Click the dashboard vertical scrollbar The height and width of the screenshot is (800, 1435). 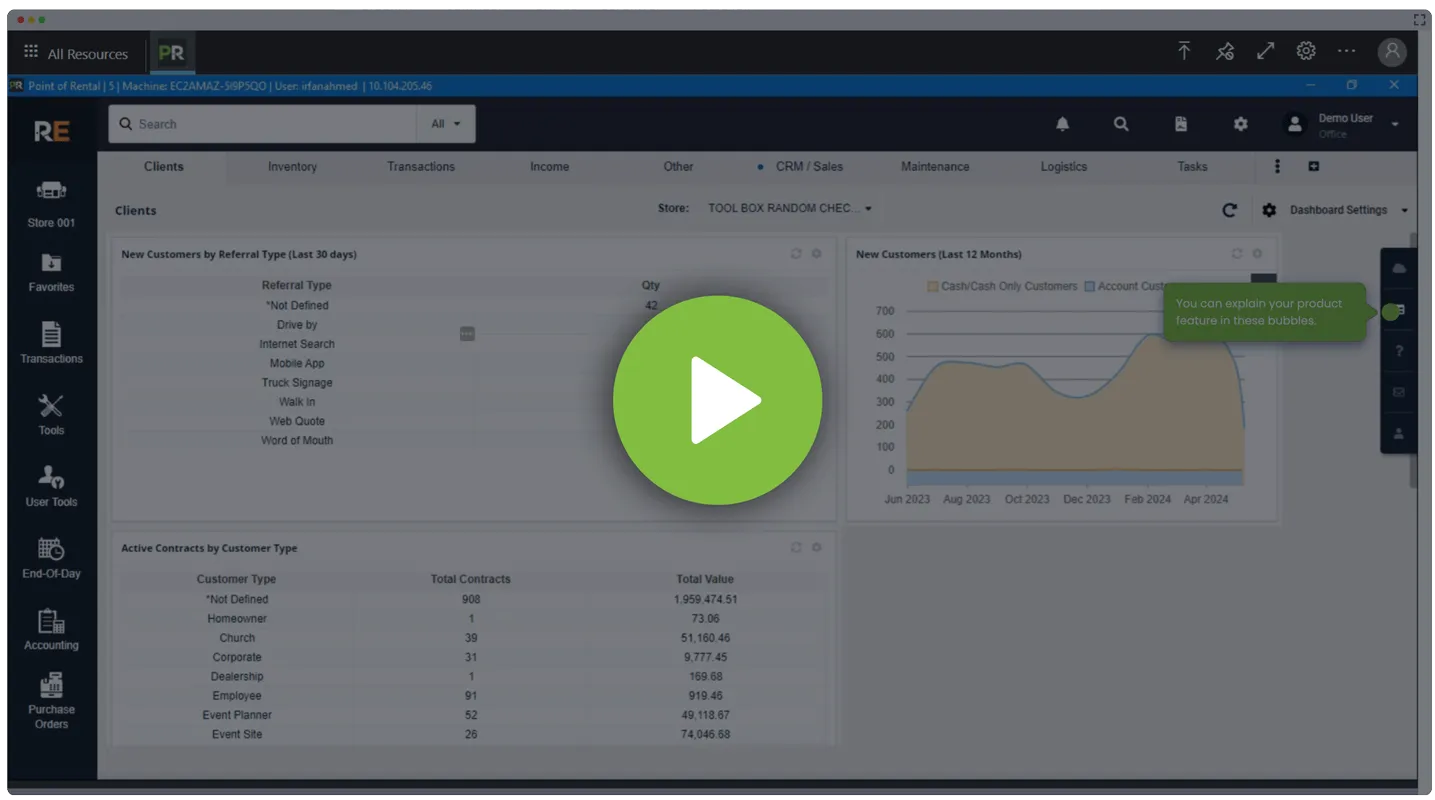coord(1413,360)
